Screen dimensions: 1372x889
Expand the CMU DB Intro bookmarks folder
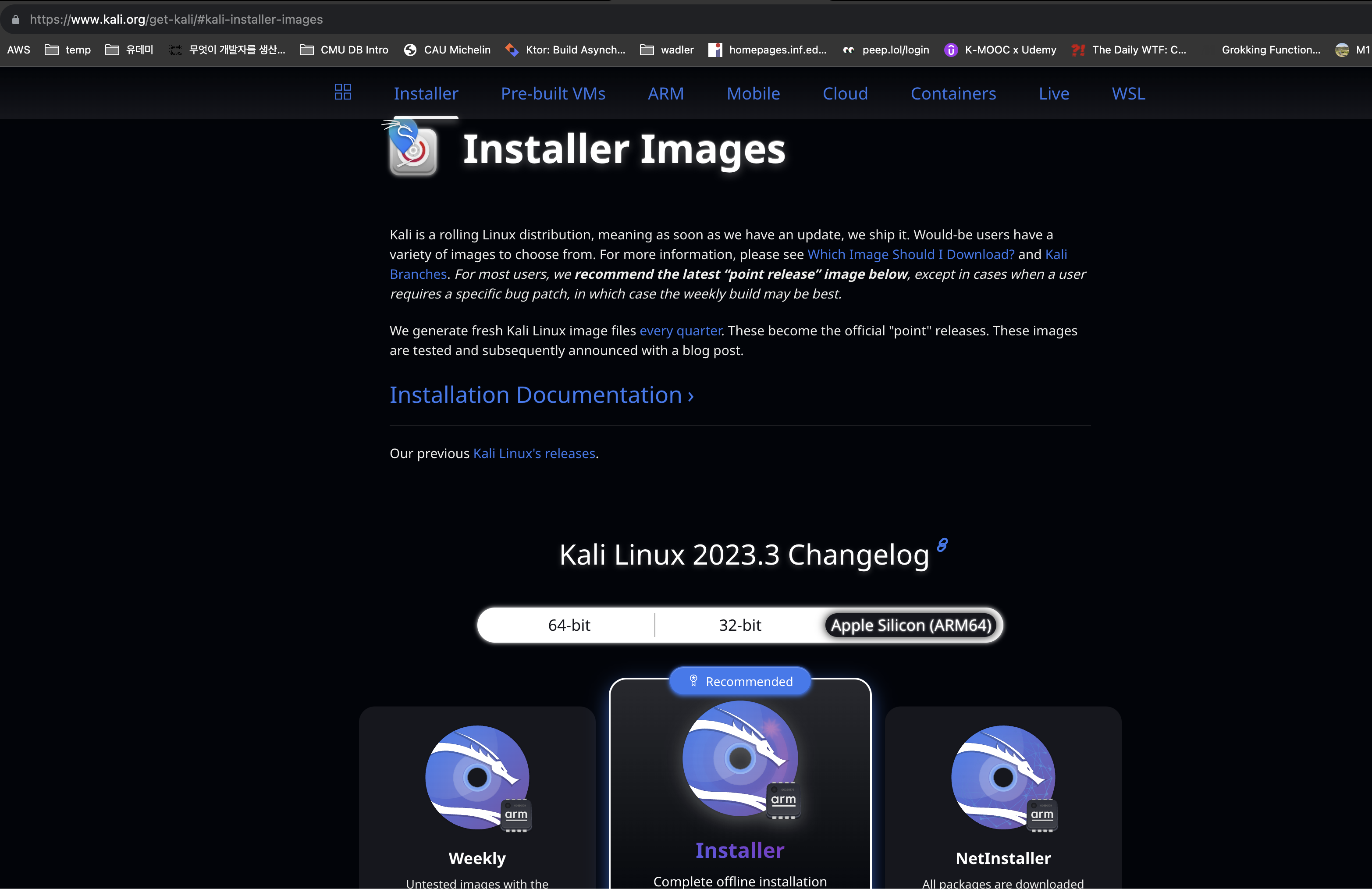(x=345, y=50)
